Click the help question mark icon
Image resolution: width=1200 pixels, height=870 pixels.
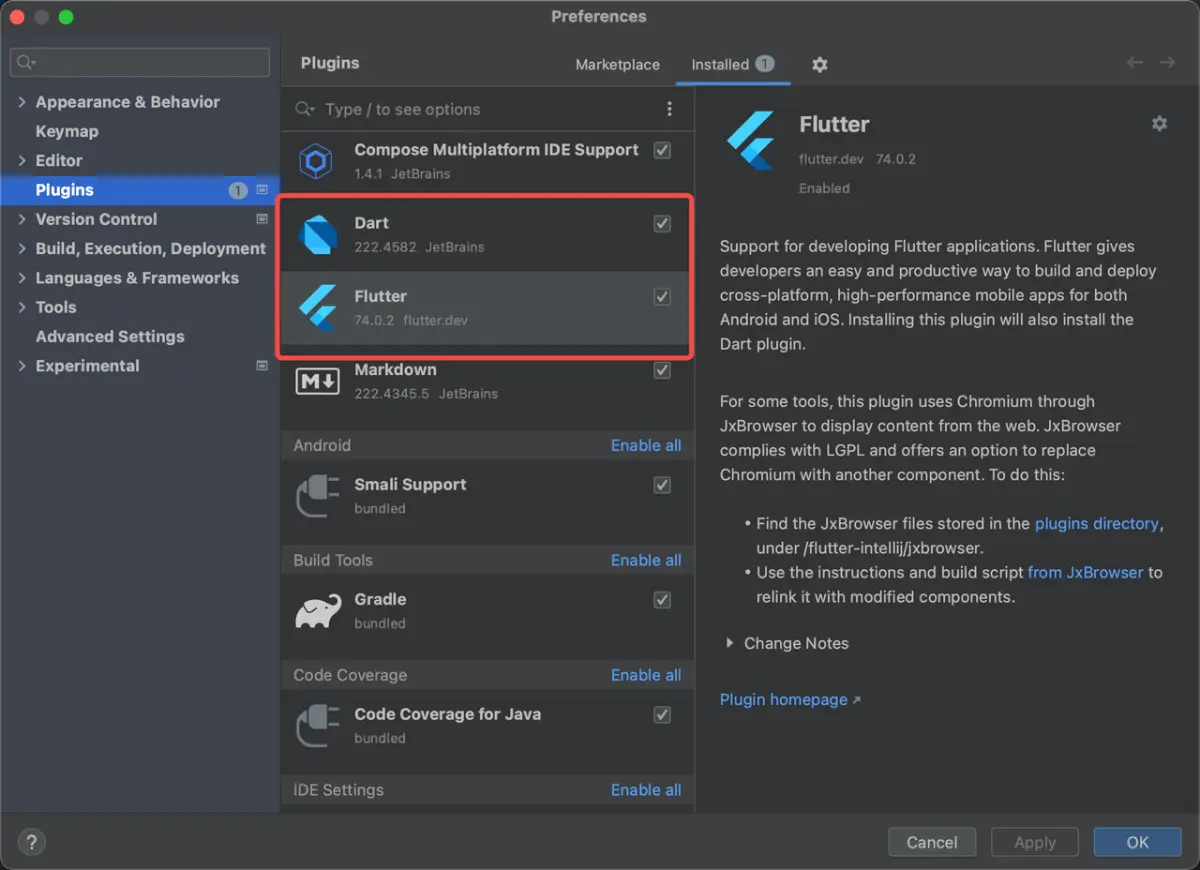pos(31,842)
